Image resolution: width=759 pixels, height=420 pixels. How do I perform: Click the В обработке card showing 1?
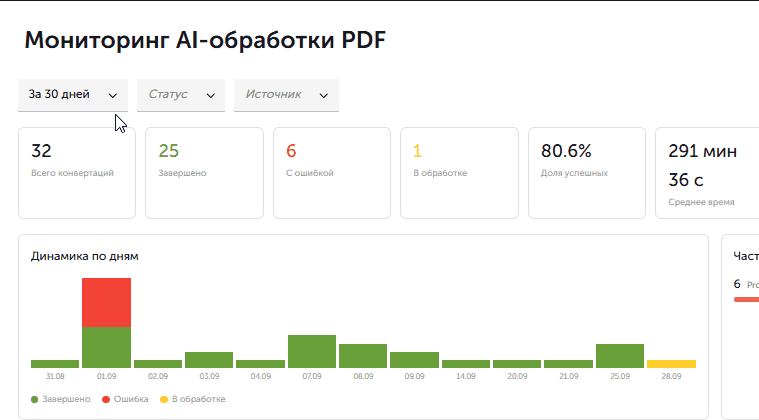tap(459, 173)
